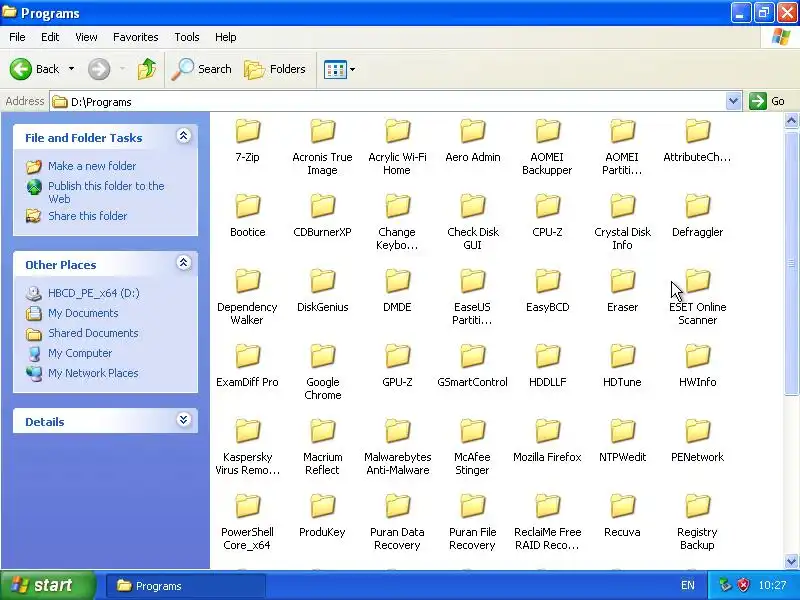Click the EN language indicator
The width and height of the screenshot is (800, 600).
[688, 586]
